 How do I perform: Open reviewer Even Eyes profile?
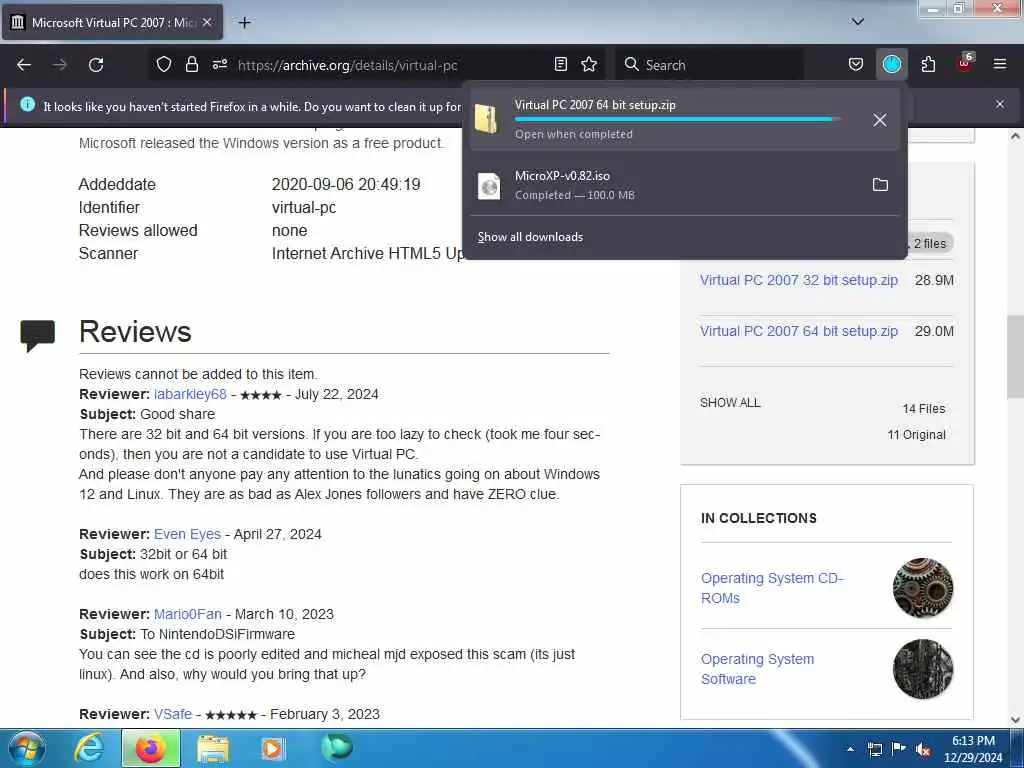coord(187,534)
